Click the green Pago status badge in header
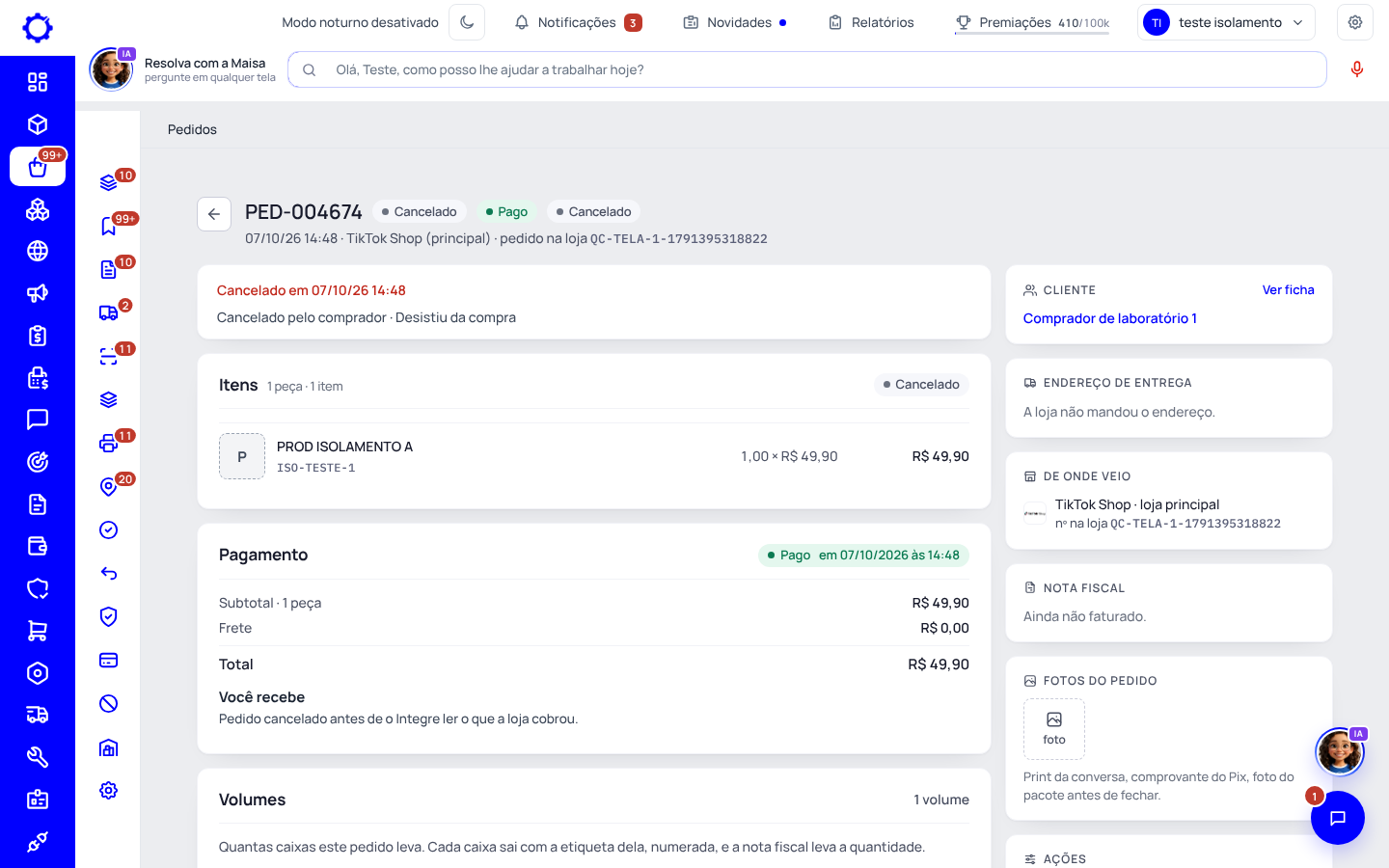This screenshot has width=1389, height=868. pos(506,211)
